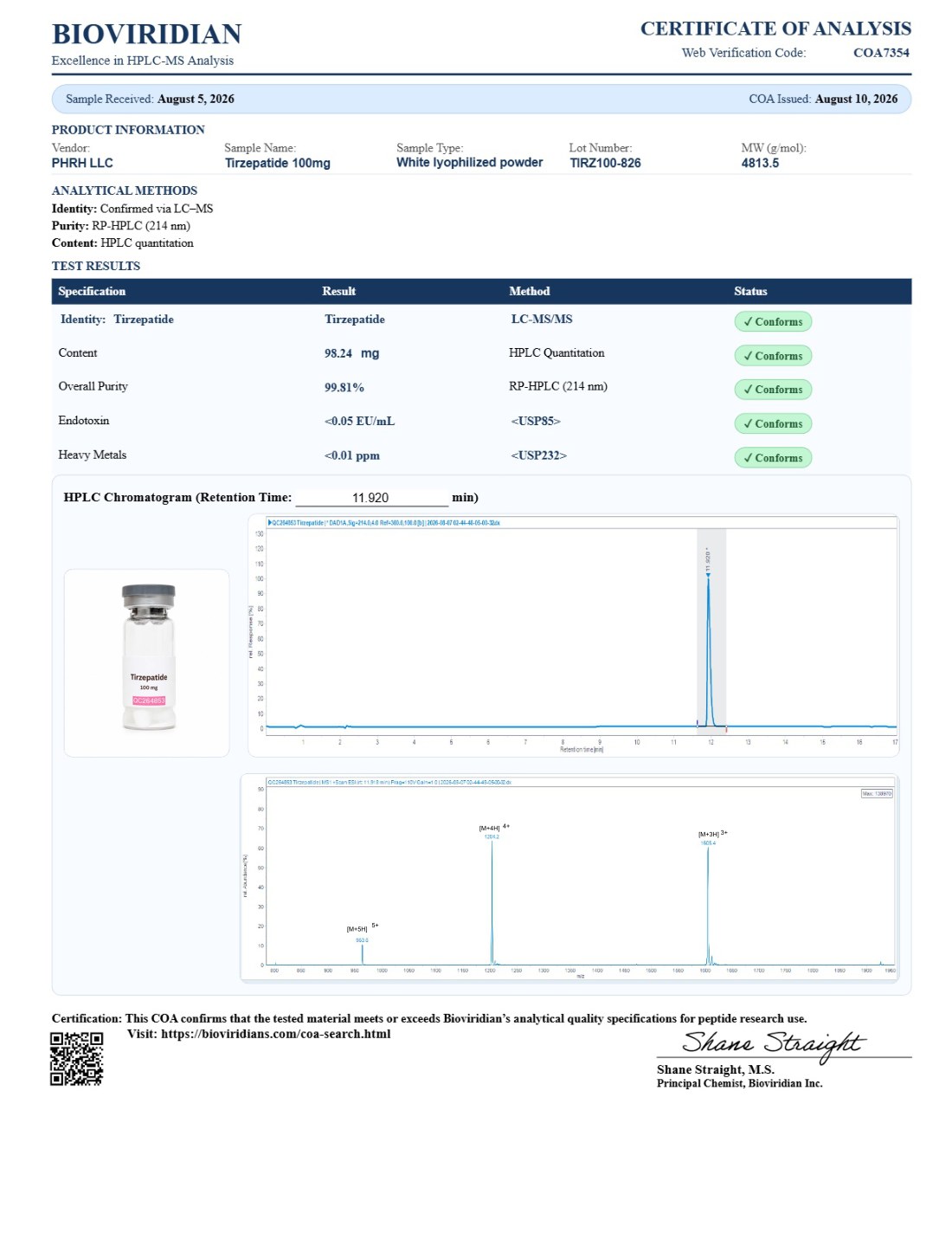Click Conforms badge in Heavy Metals row

point(773,458)
